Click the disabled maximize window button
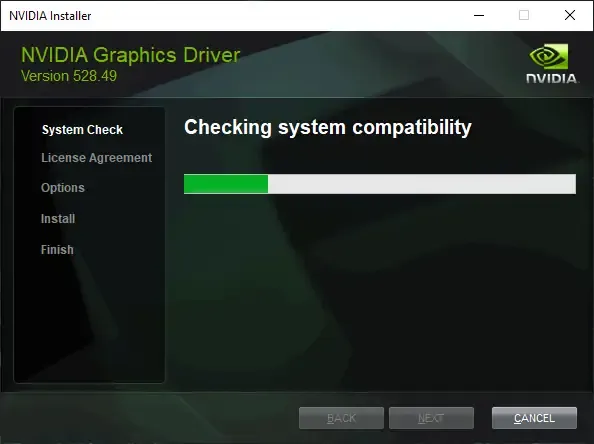The height and width of the screenshot is (444, 594). click(x=524, y=16)
